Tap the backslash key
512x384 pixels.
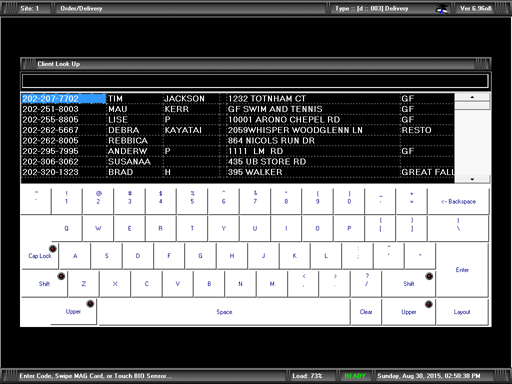(458, 228)
